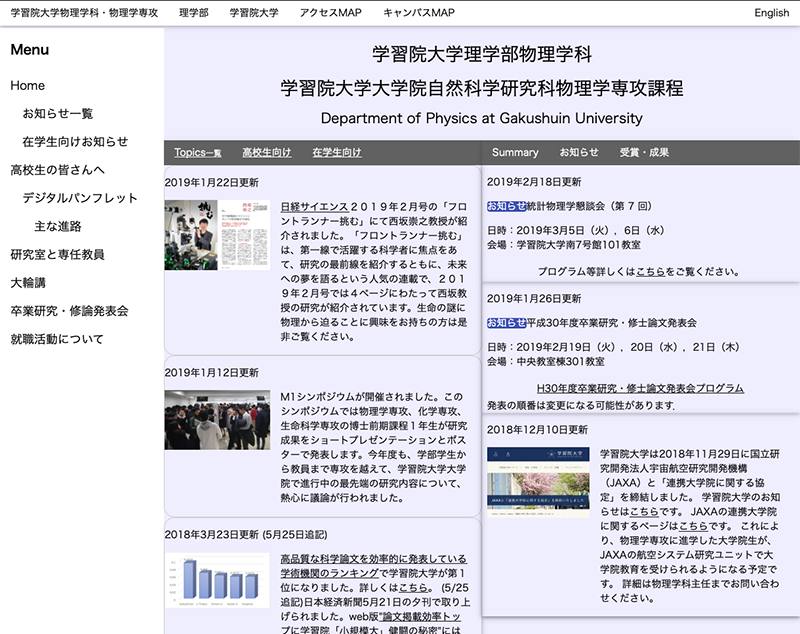Click お知らせ badge beside 平成30年度卒業研究
800x634 pixels.
click(507, 323)
